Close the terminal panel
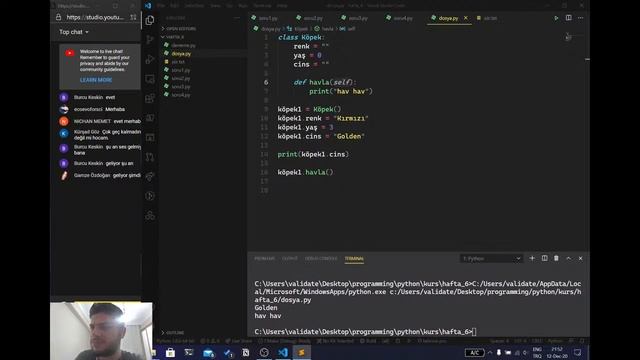 (x=580, y=258)
